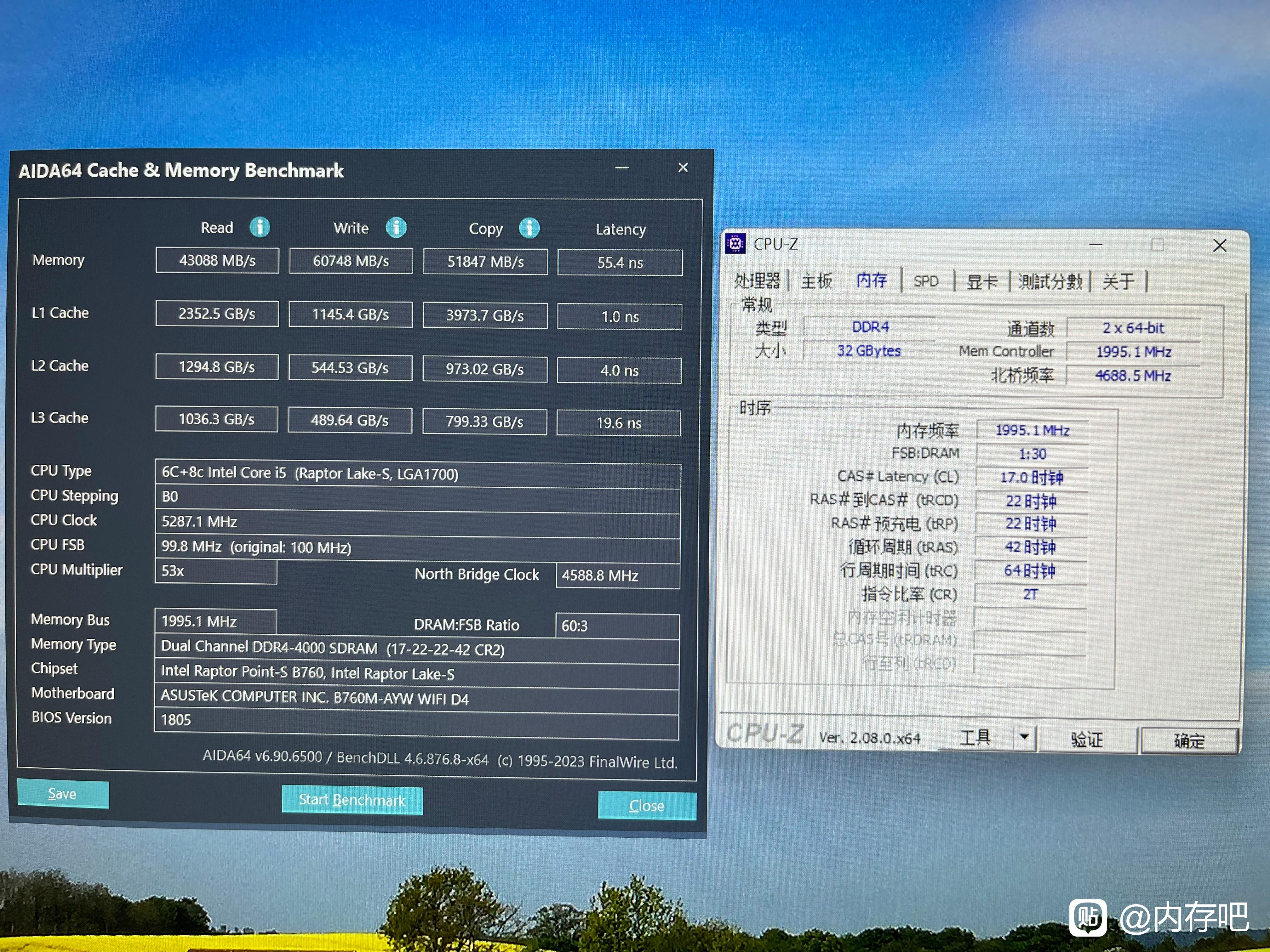Switch to the 主板 tab in CPU-Z
This screenshot has height=952, width=1270.
pyautogui.click(x=816, y=281)
